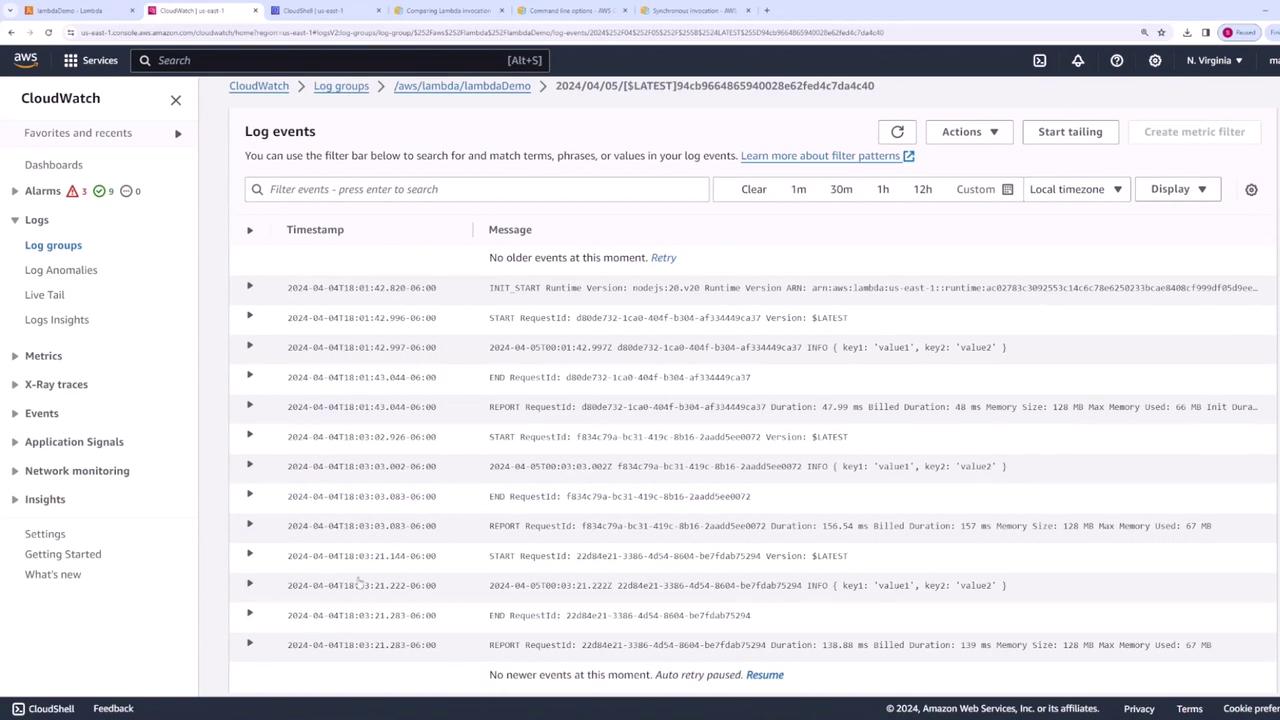The width and height of the screenshot is (1280, 720).
Task: Click the Start tailing button
Action: click(1070, 132)
